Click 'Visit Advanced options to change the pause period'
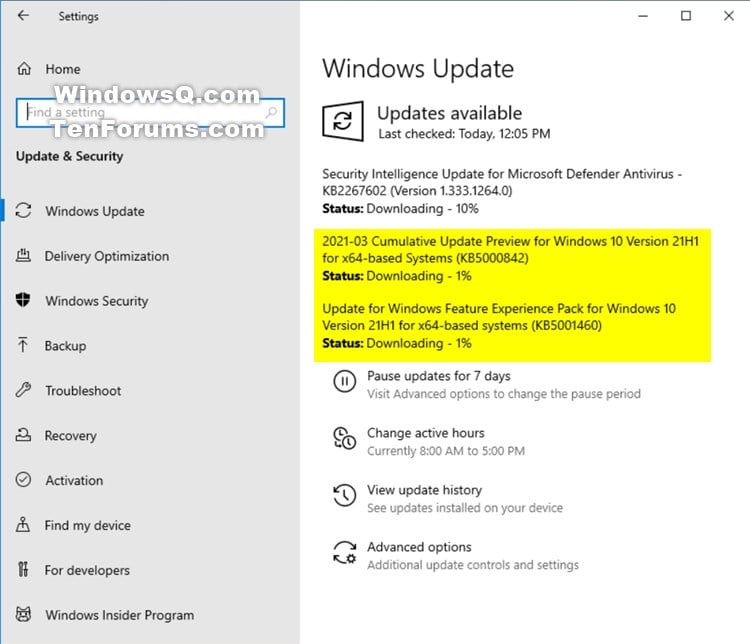This screenshot has width=750, height=644. [x=504, y=394]
